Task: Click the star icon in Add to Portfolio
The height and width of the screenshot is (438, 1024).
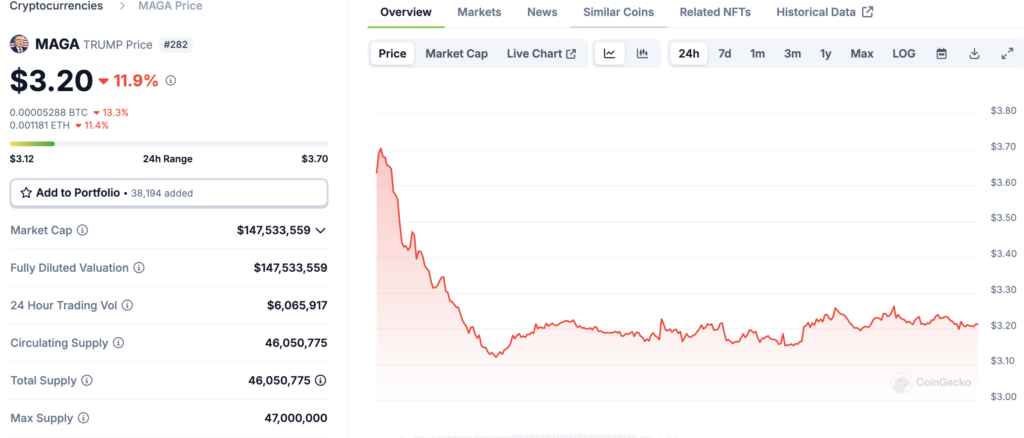Action: point(26,193)
